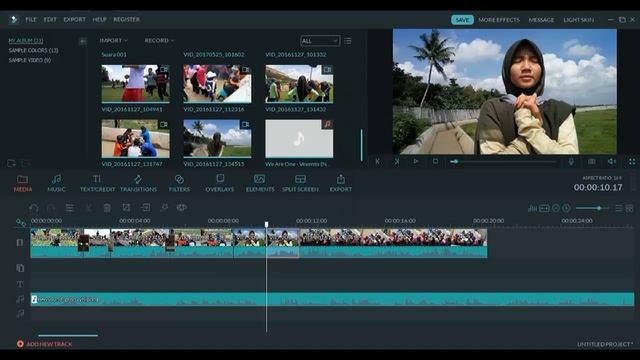This screenshot has width=640, height=360.
Task: Toggle the LIGHT SKIN theme
Action: (578, 20)
